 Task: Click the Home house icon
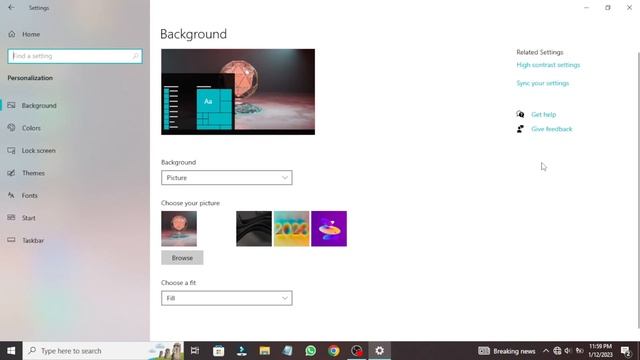coord(12,34)
